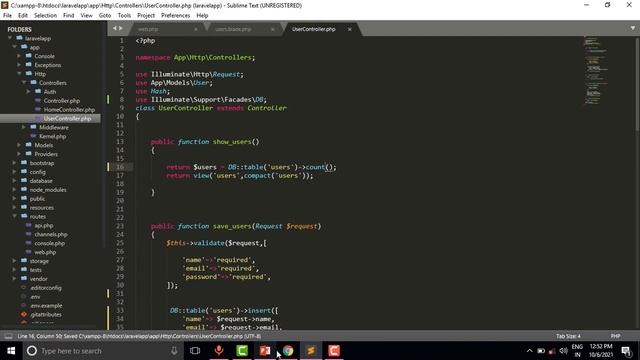640x360 pixels.
Task: Open channels.php in routes folder
Action: click(x=51, y=234)
